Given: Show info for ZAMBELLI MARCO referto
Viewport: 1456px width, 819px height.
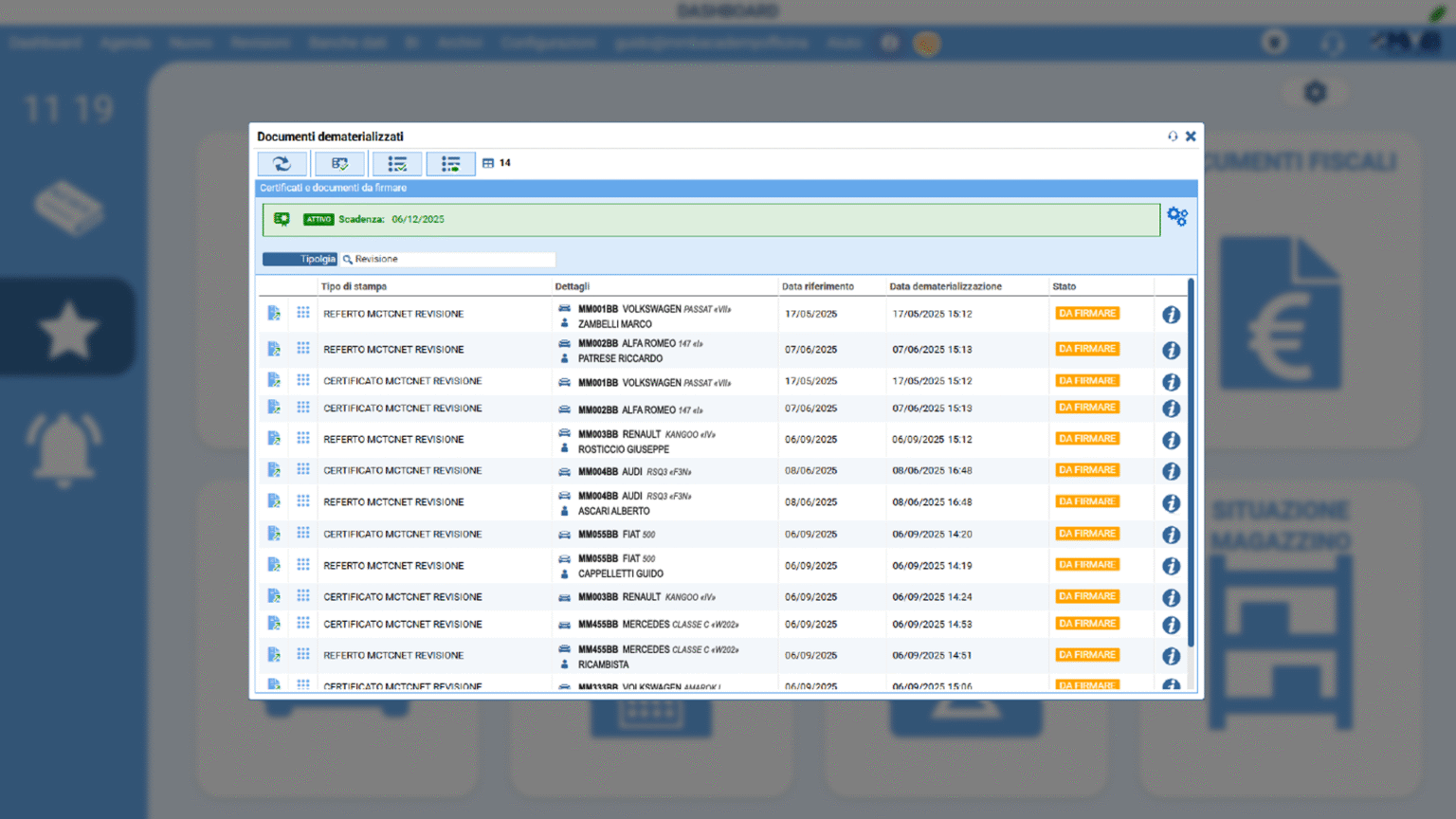Looking at the screenshot, I should 1172,315.
